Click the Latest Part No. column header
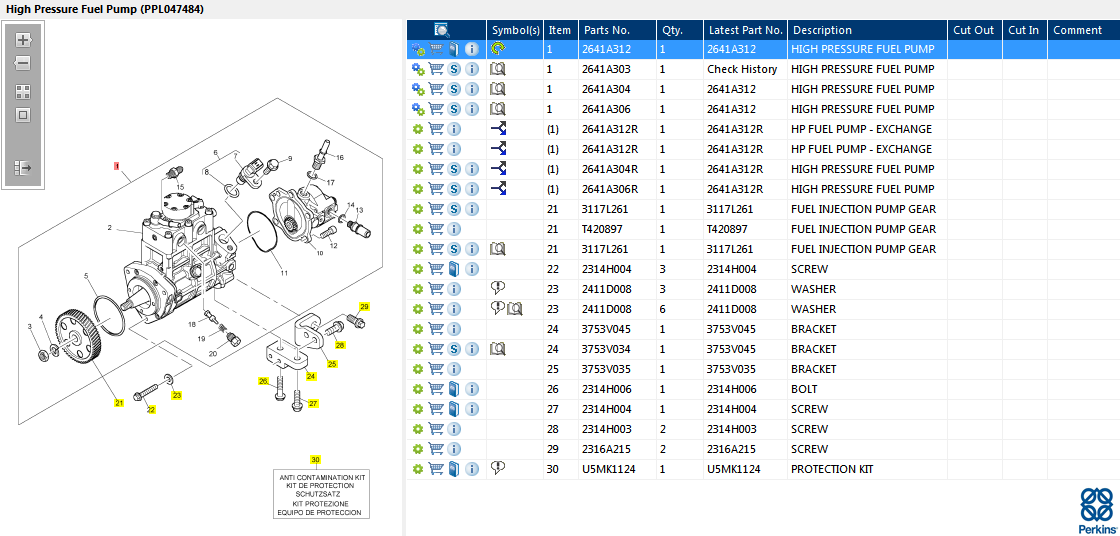Viewport: 1120px width, 536px height. [x=746, y=30]
